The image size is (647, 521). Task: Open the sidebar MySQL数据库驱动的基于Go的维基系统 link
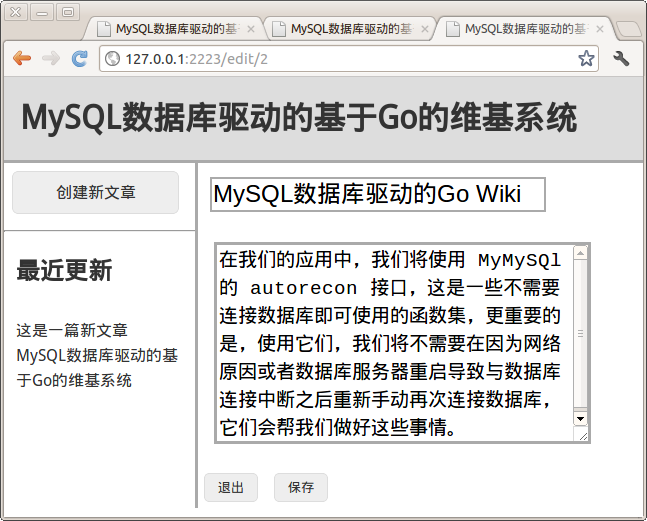[x=97, y=368]
